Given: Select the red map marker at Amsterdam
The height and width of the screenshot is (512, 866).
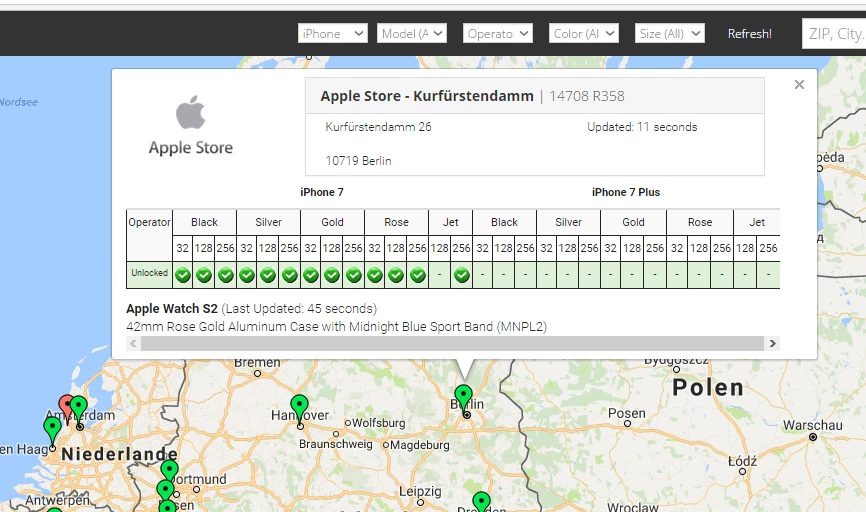Looking at the screenshot, I should click(65, 407).
